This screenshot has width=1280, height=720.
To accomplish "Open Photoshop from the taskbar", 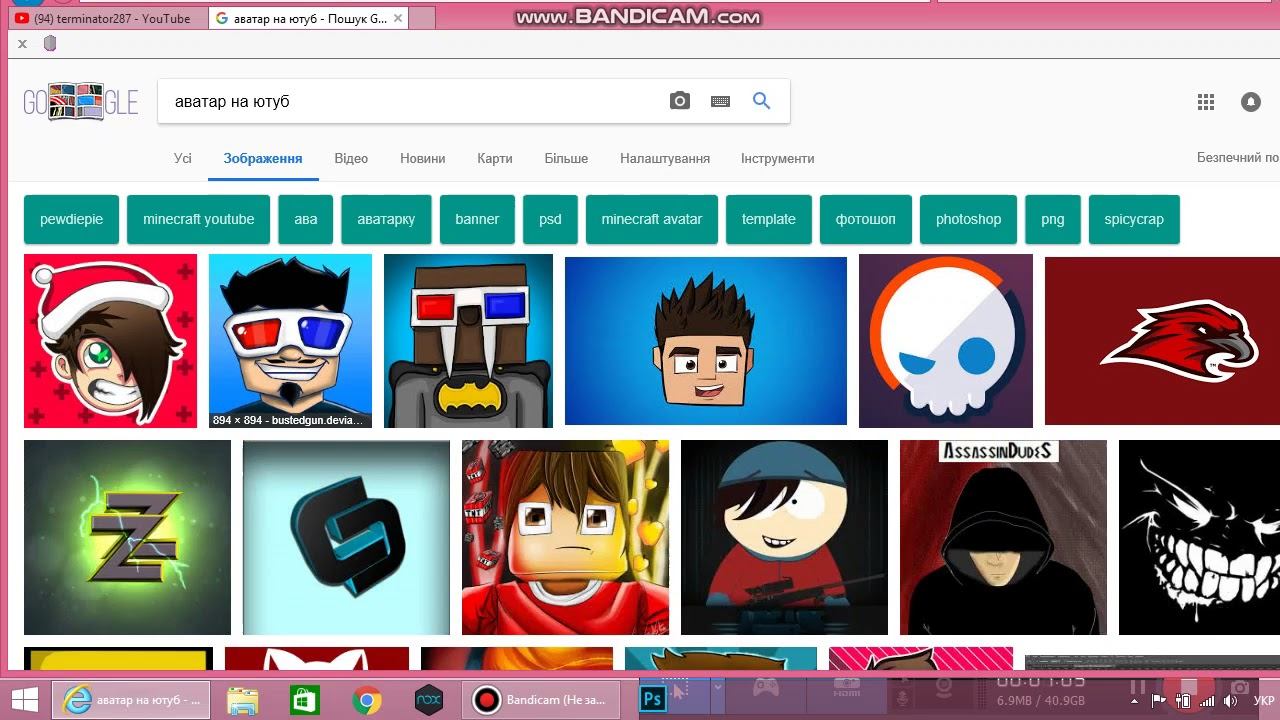I will point(653,700).
